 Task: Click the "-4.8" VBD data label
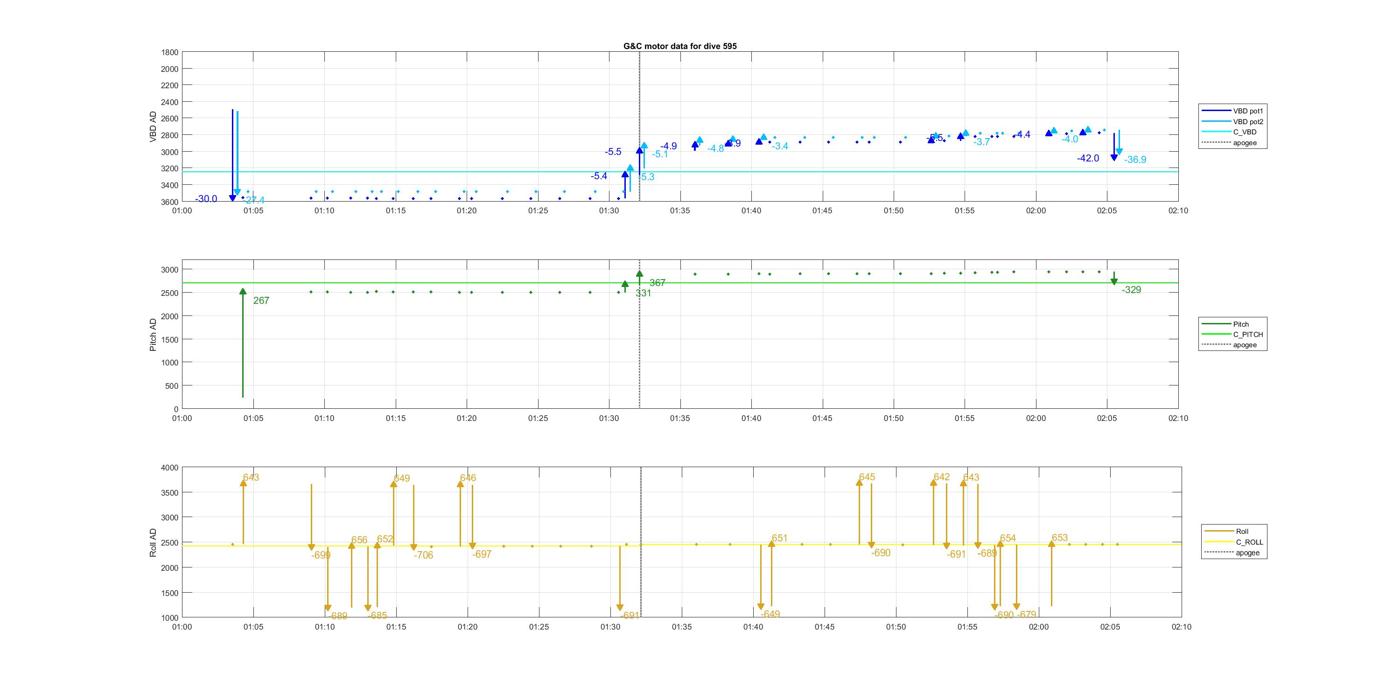click(716, 148)
